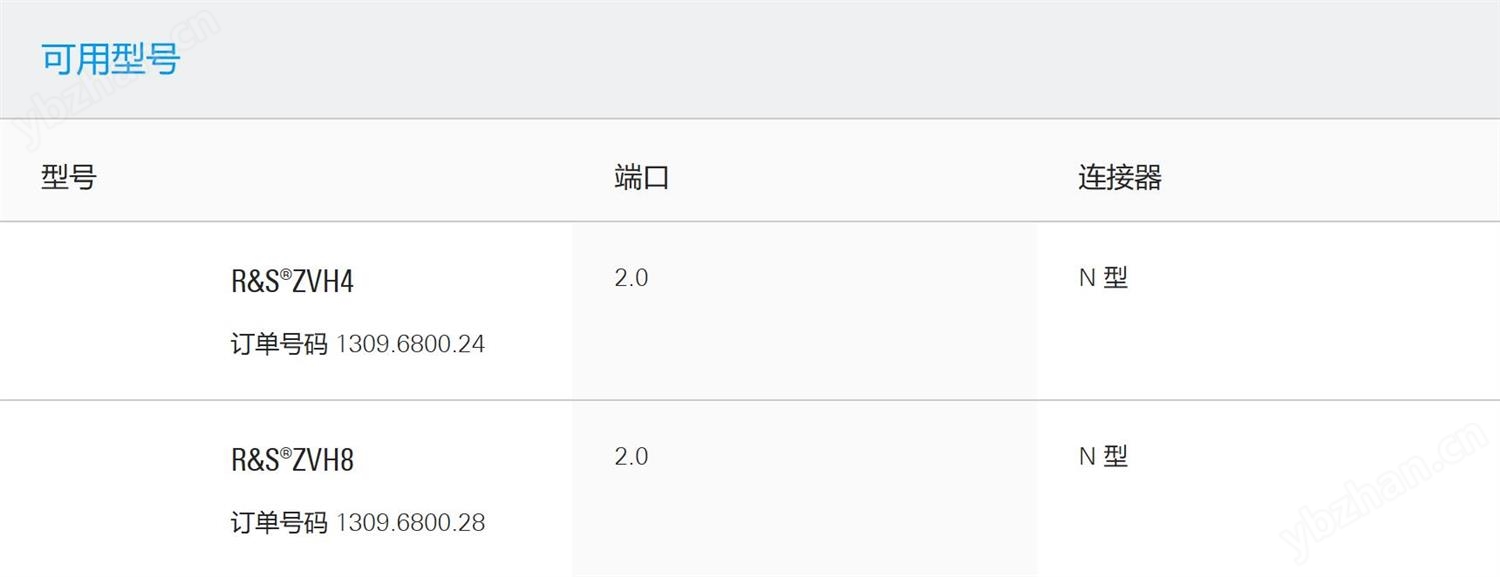Image resolution: width=1500 pixels, height=577 pixels.
Task: Click the ® symbol in R&S ZVH8
Action: pos(286,453)
